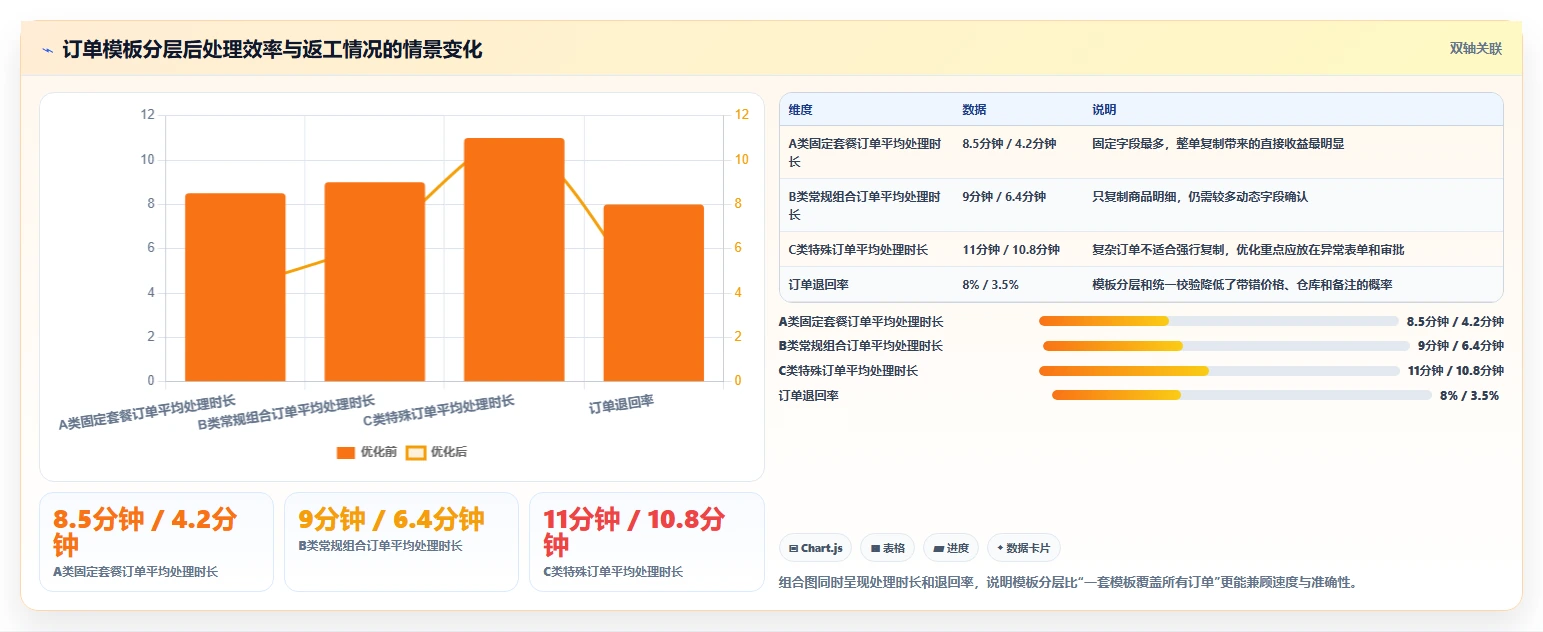Click table cell 11分钟 / 10.8分钟
The width and height of the screenshot is (1543, 632).
[1011, 249]
